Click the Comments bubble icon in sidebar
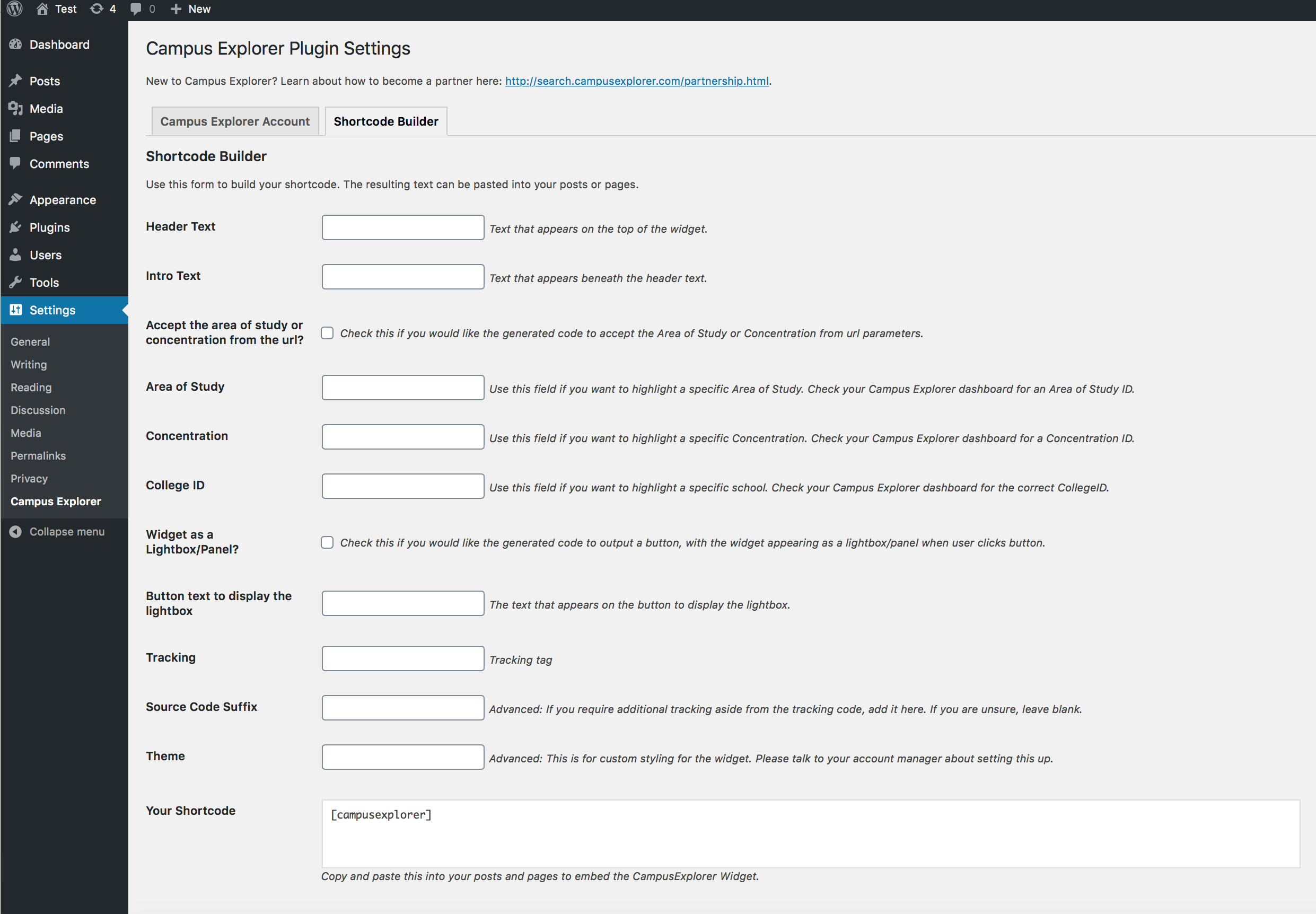1316x914 pixels. 15,163
